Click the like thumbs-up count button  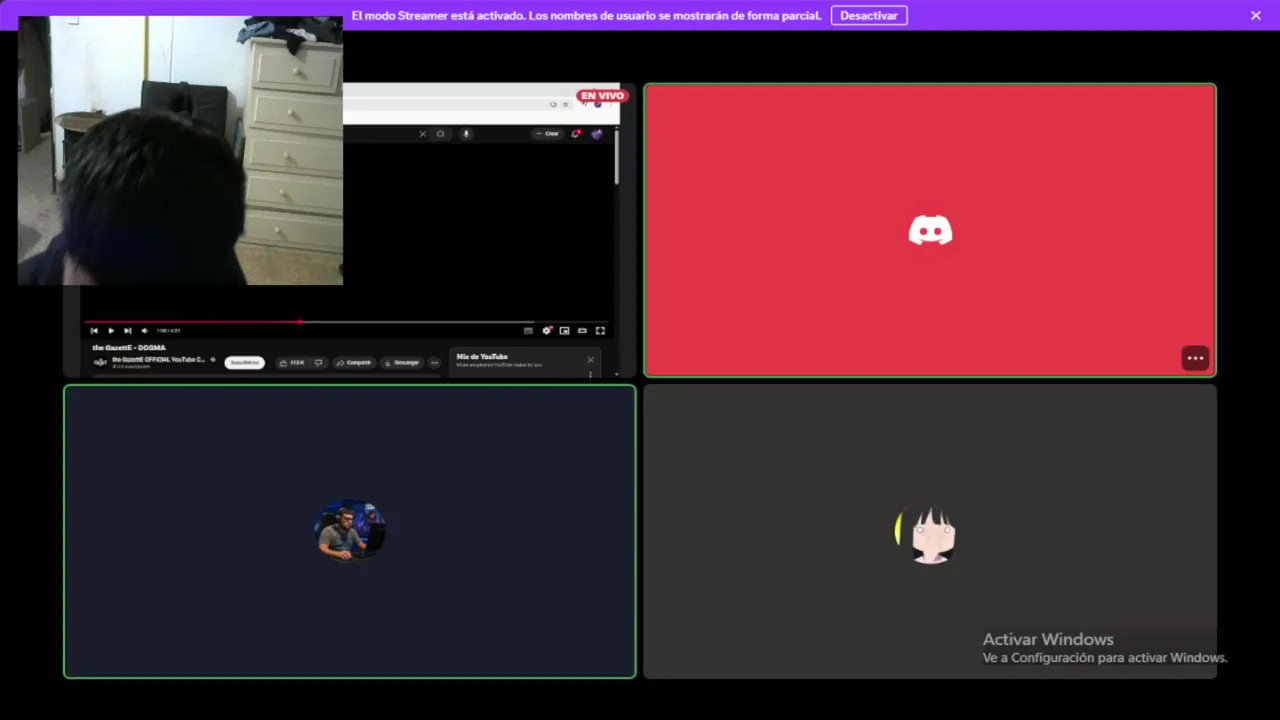[x=291, y=362]
